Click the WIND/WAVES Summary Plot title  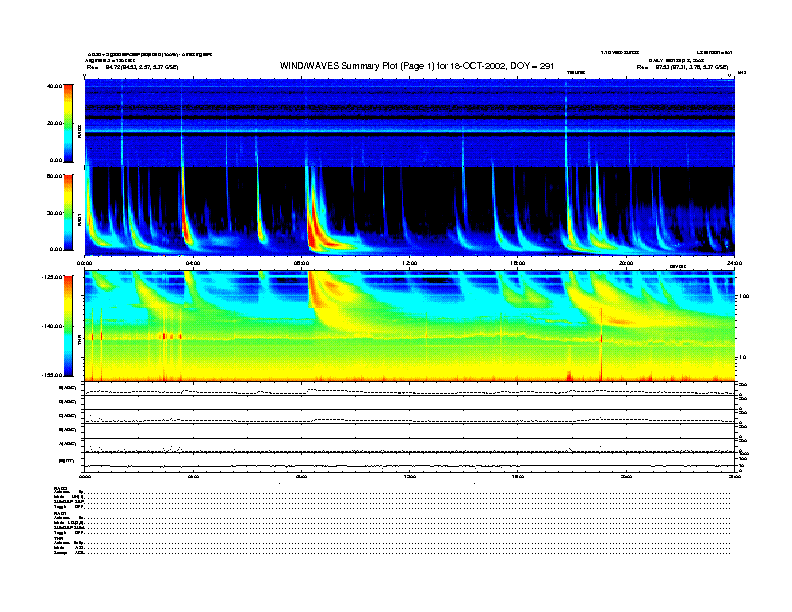tap(417, 66)
